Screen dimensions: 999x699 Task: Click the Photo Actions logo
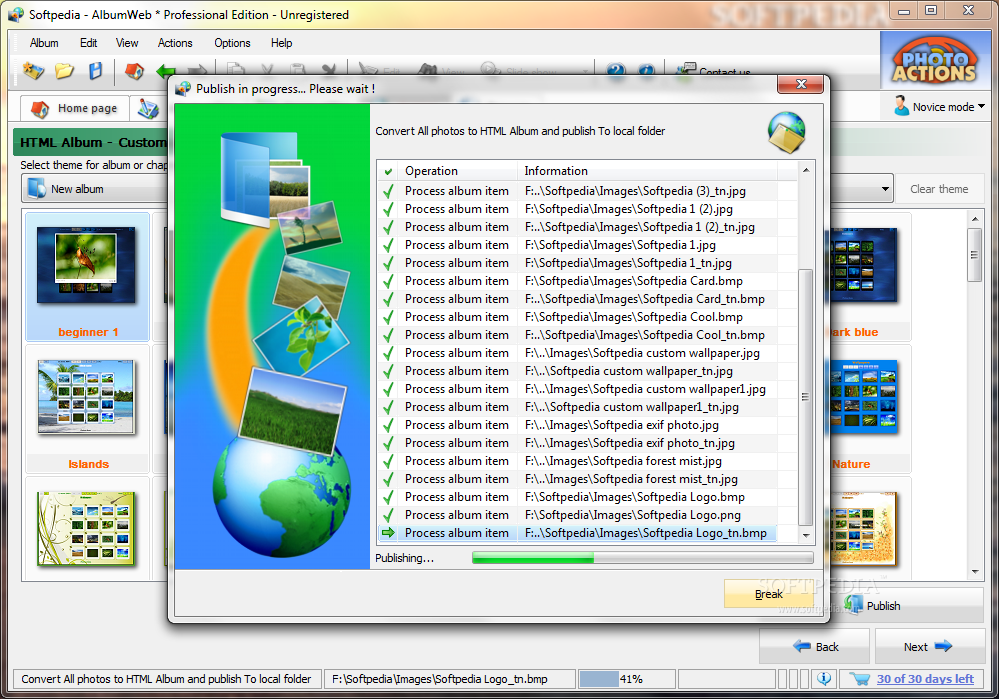click(x=933, y=62)
